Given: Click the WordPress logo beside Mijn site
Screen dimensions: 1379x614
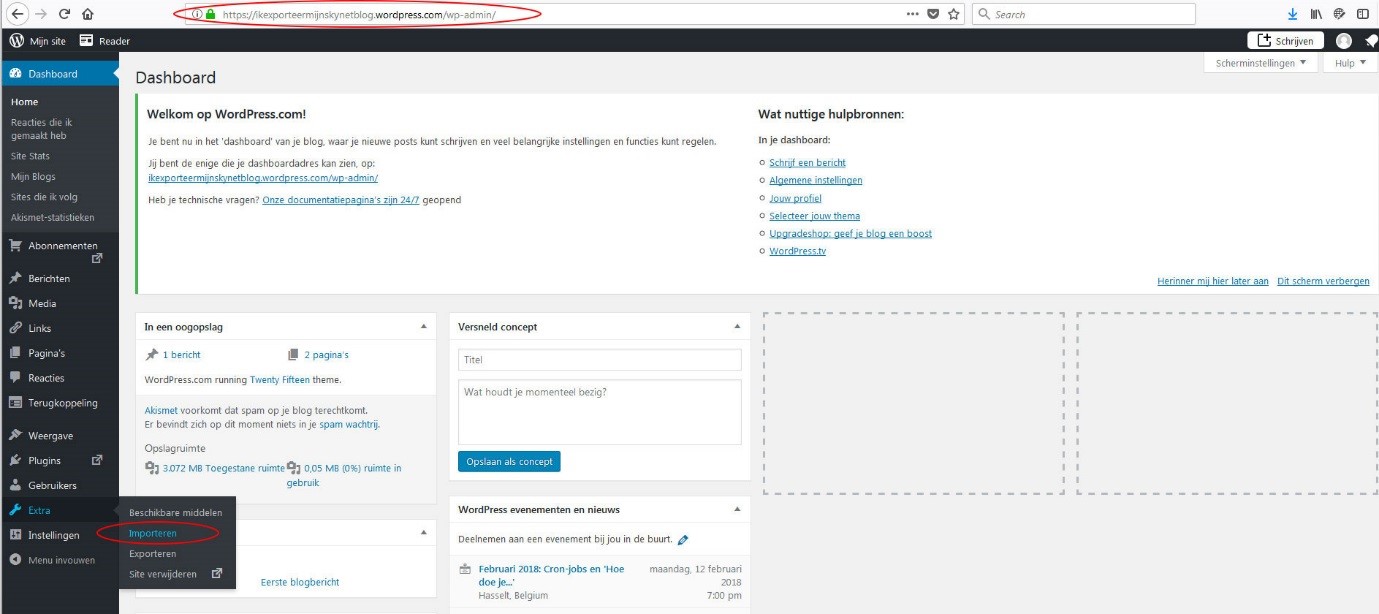Looking at the screenshot, I should (x=16, y=41).
